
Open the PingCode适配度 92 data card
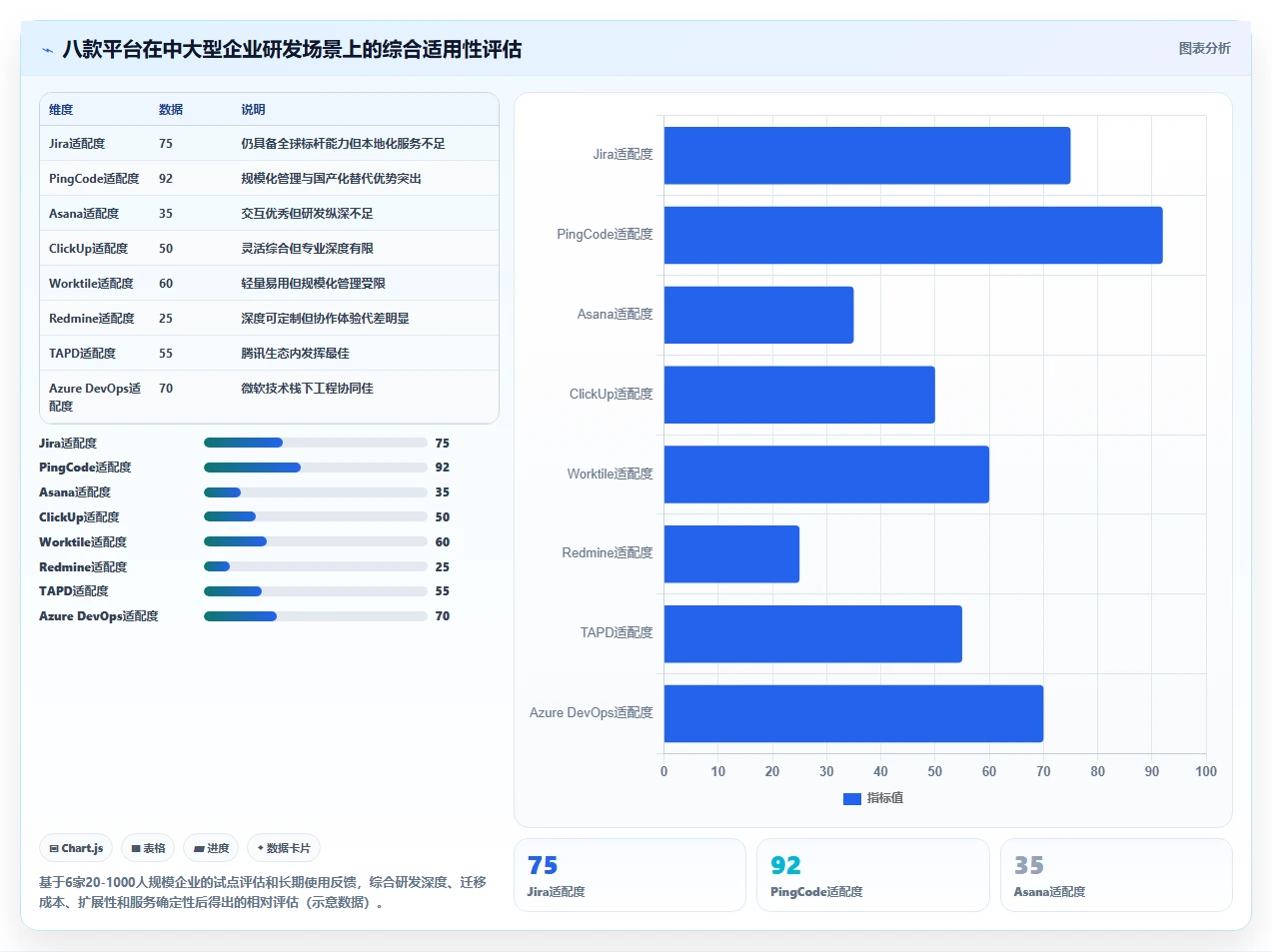[x=873, y=875]
